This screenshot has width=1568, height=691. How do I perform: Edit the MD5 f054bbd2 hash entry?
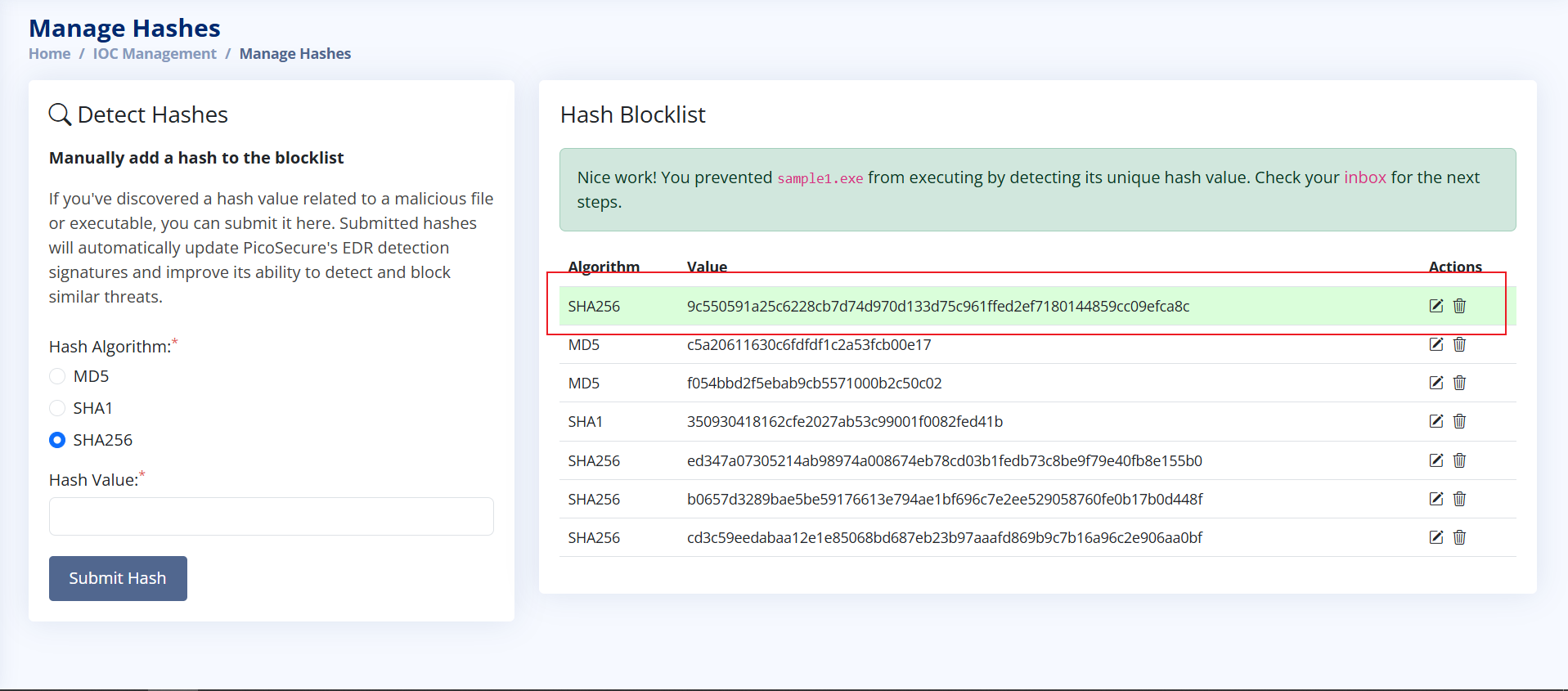pos(1435,383)
